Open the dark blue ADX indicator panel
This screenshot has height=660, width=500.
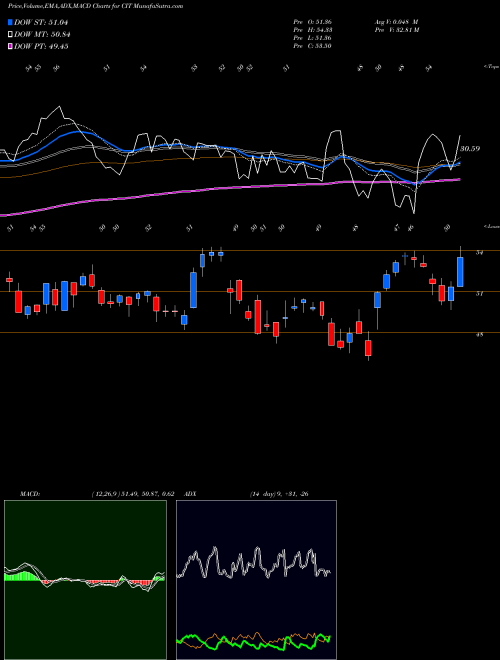pyautogui.click(x=256, y=580)
